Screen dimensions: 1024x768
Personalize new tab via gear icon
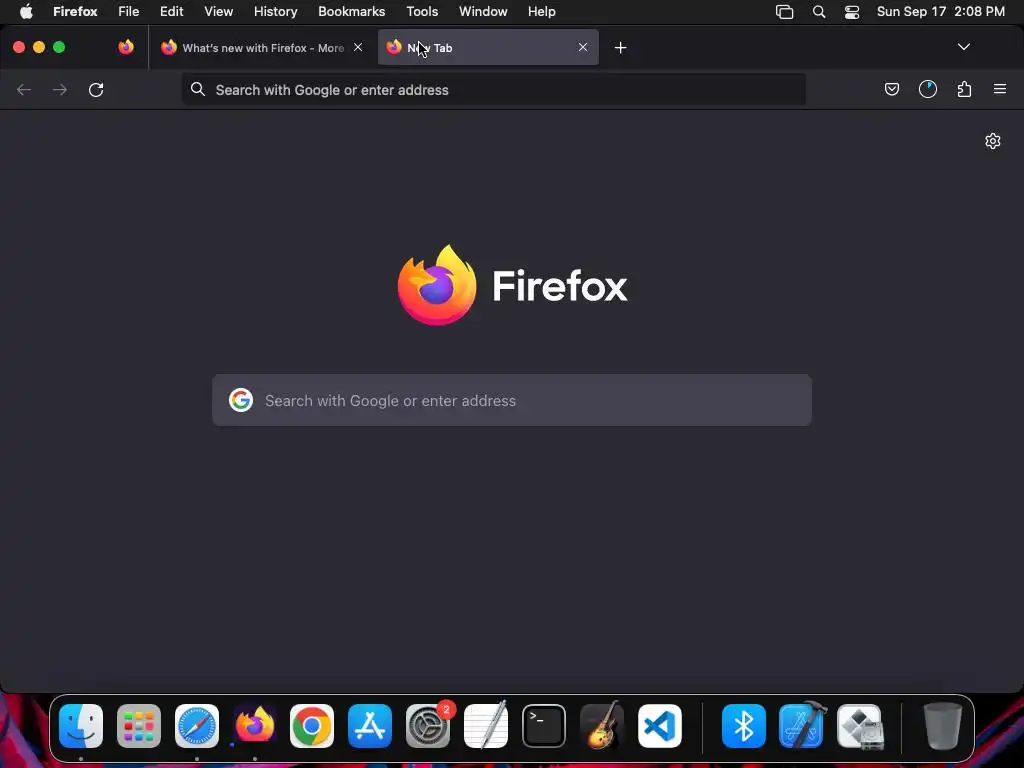pos(993,141)
